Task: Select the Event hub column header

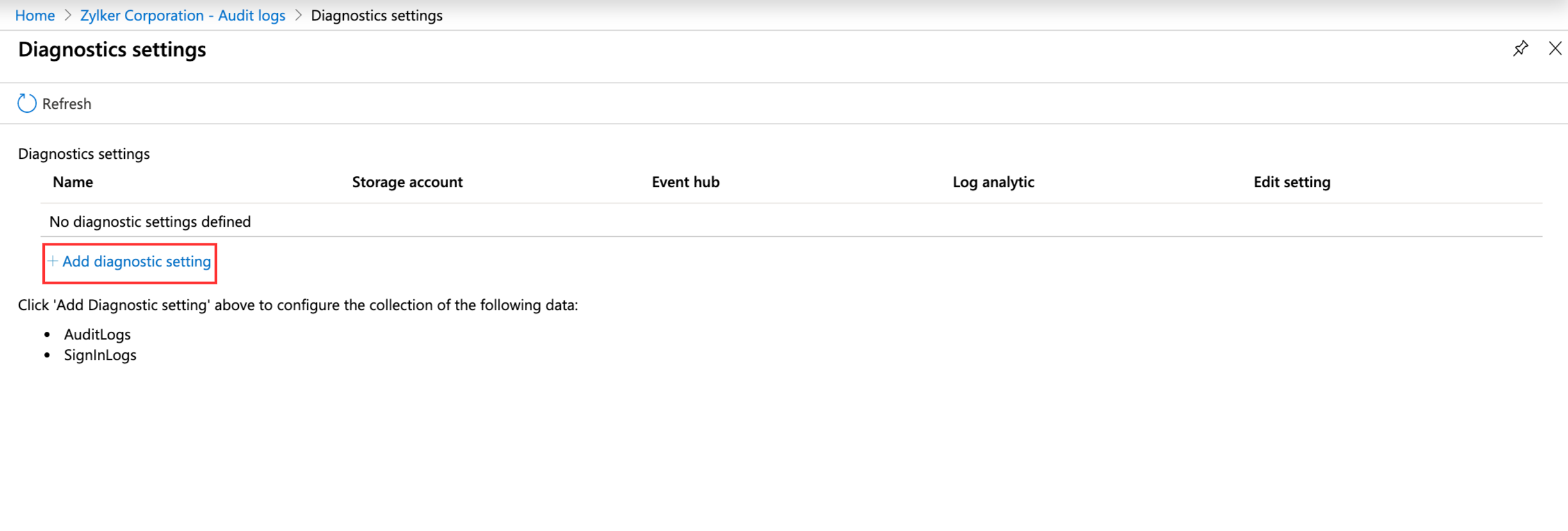Action: coord(684,182)
